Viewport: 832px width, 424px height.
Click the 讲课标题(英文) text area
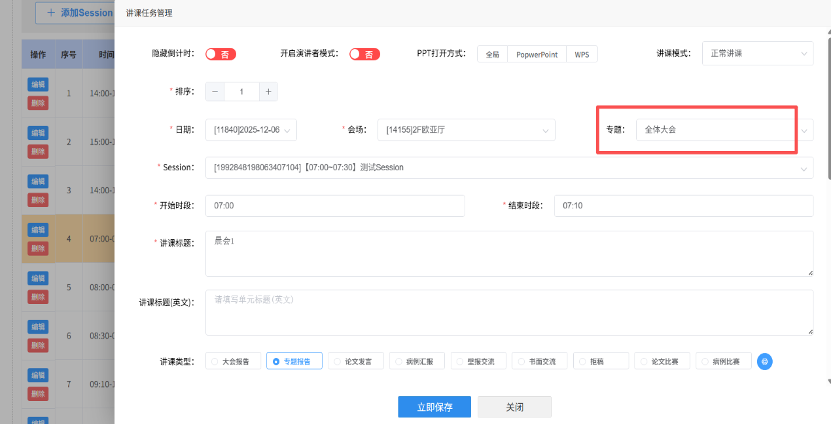(x=508, y=313)
